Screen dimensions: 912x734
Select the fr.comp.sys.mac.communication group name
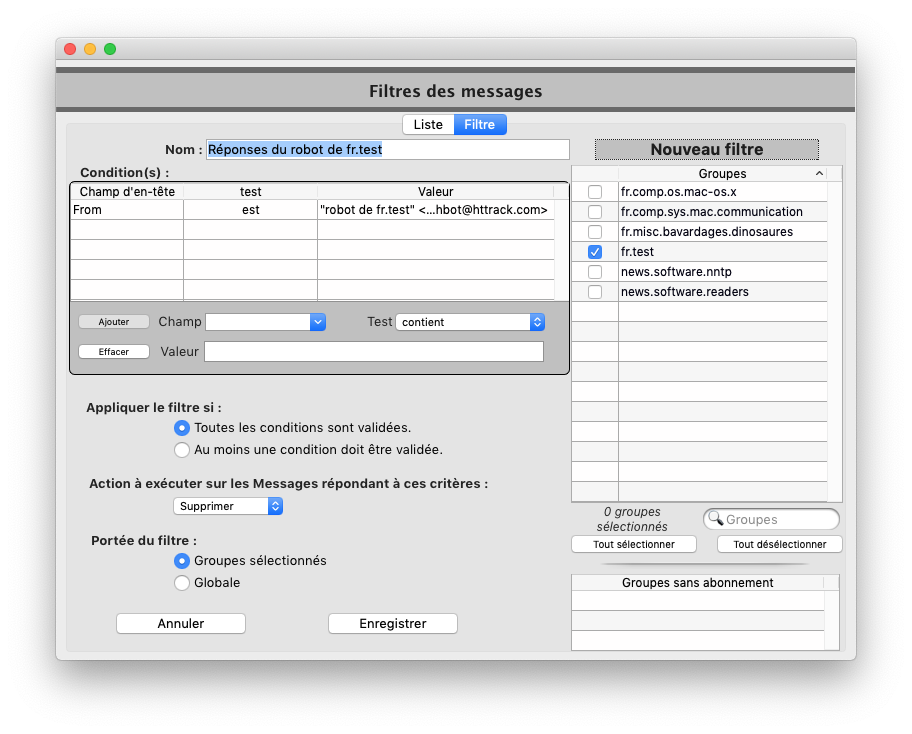tap(711, 212)
